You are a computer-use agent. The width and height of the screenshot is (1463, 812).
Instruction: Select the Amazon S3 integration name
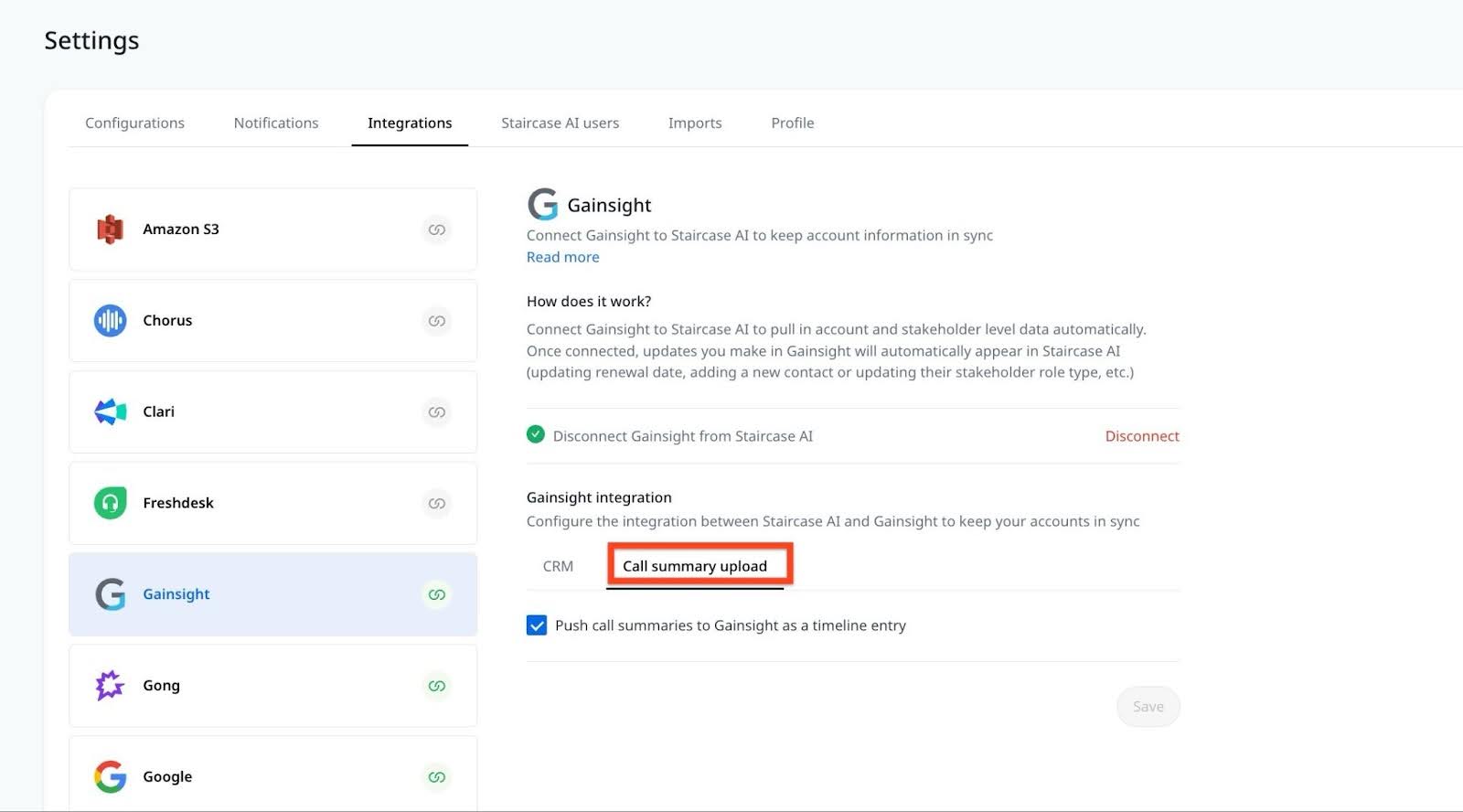[x=181, y=230]
